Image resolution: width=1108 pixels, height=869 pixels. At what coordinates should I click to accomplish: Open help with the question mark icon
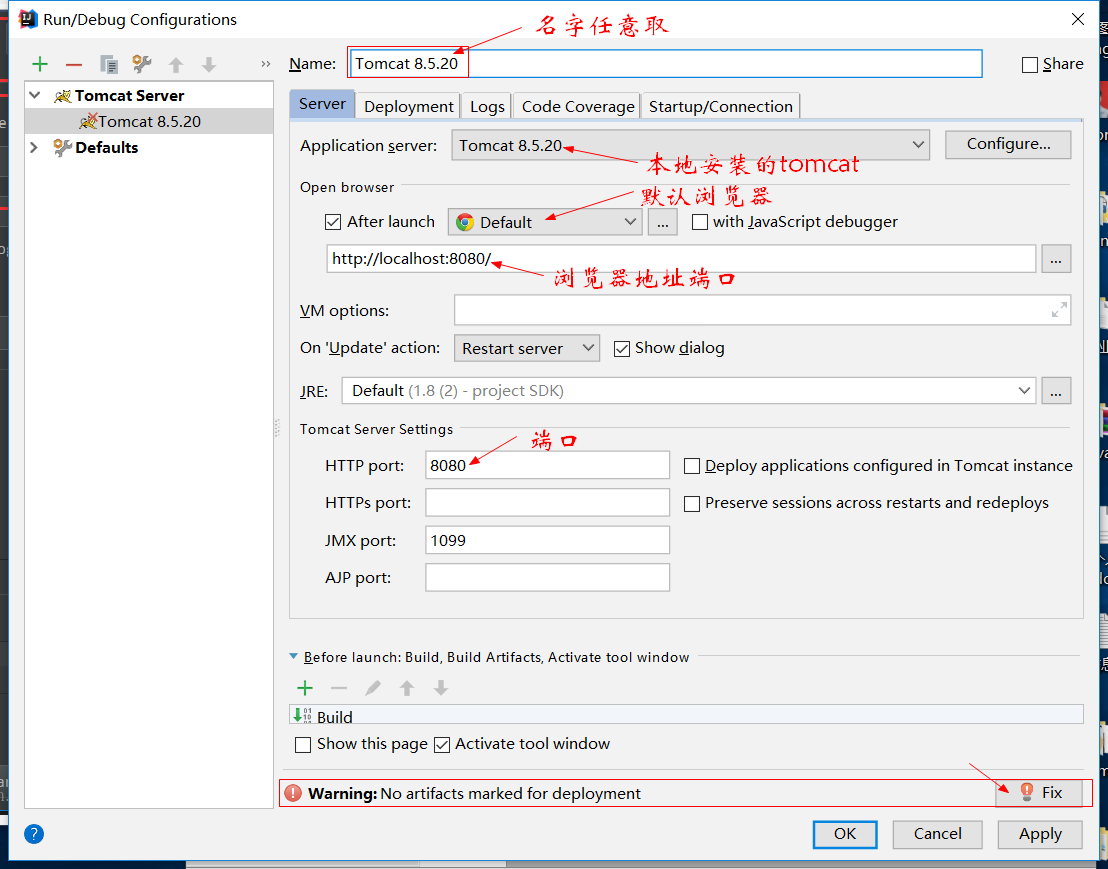34,834
